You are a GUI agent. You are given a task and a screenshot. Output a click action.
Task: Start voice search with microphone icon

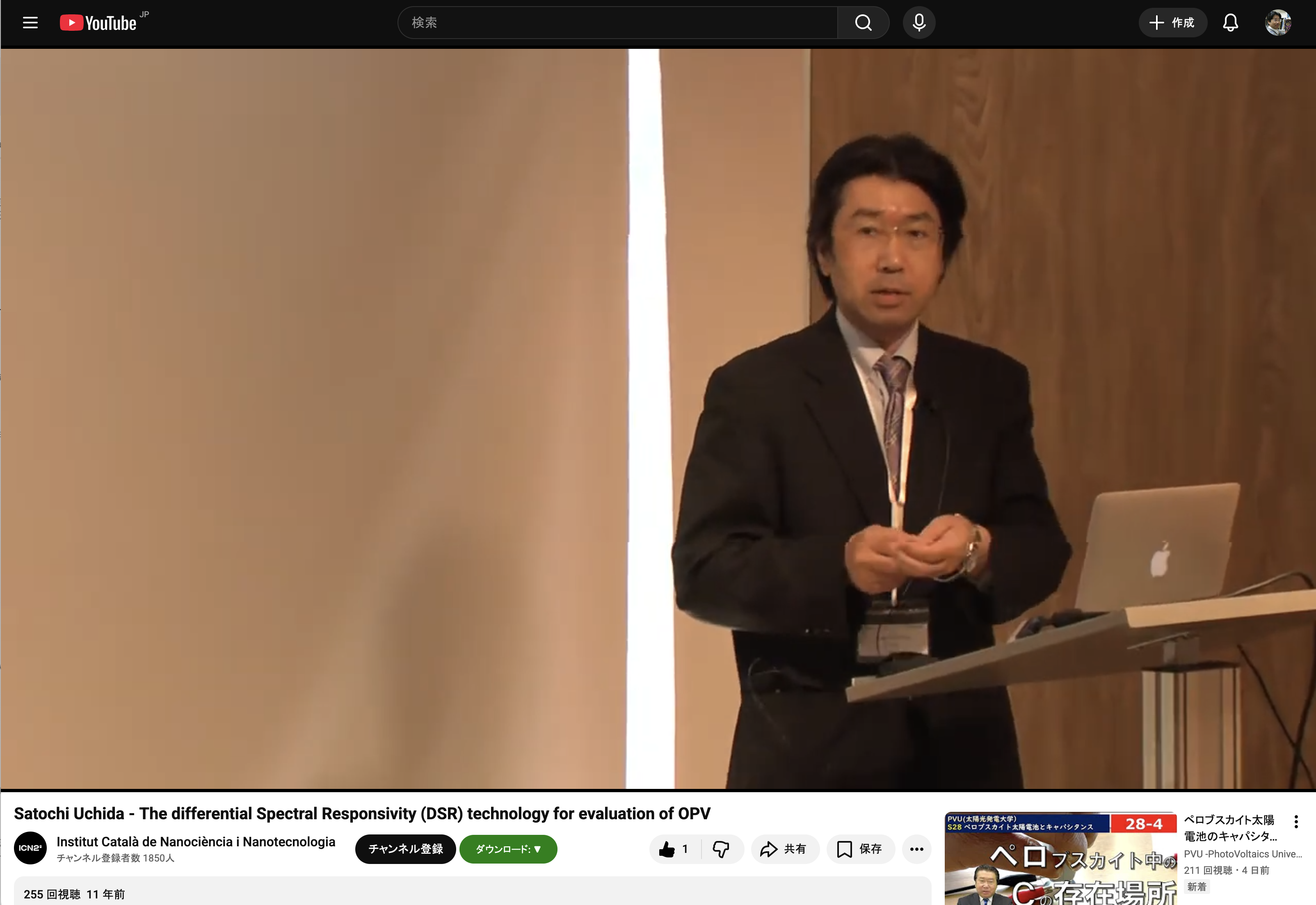[918, 23]
